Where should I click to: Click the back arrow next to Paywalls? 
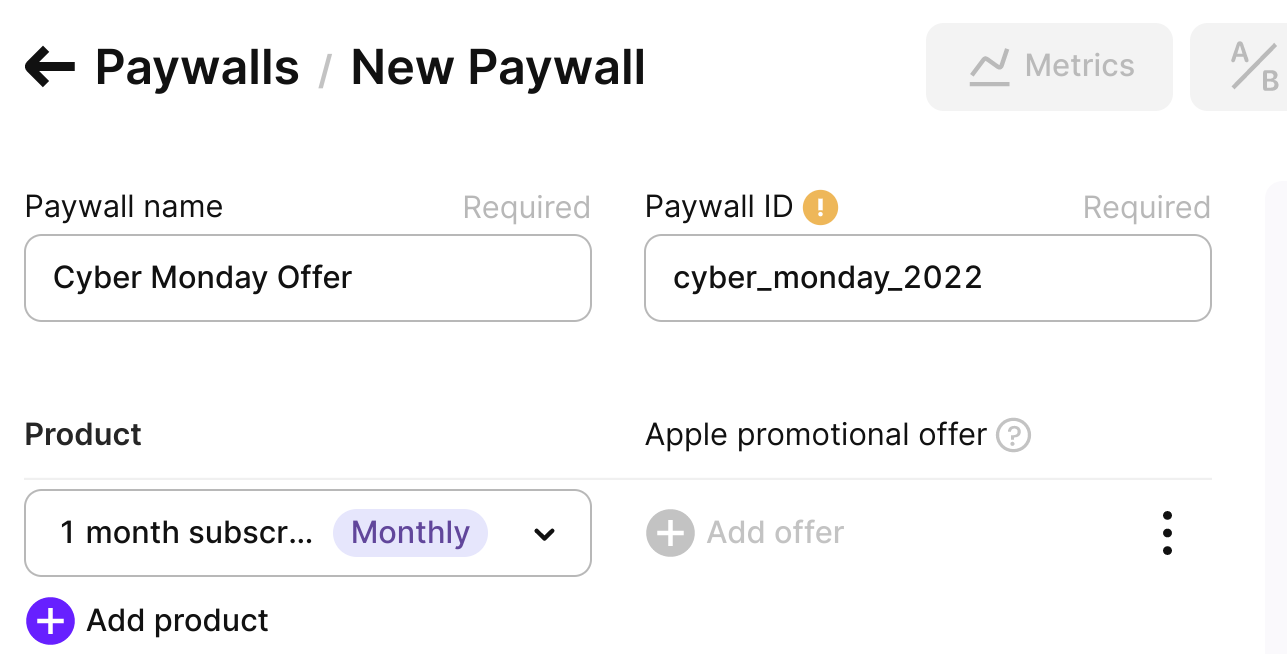(50, 67)
